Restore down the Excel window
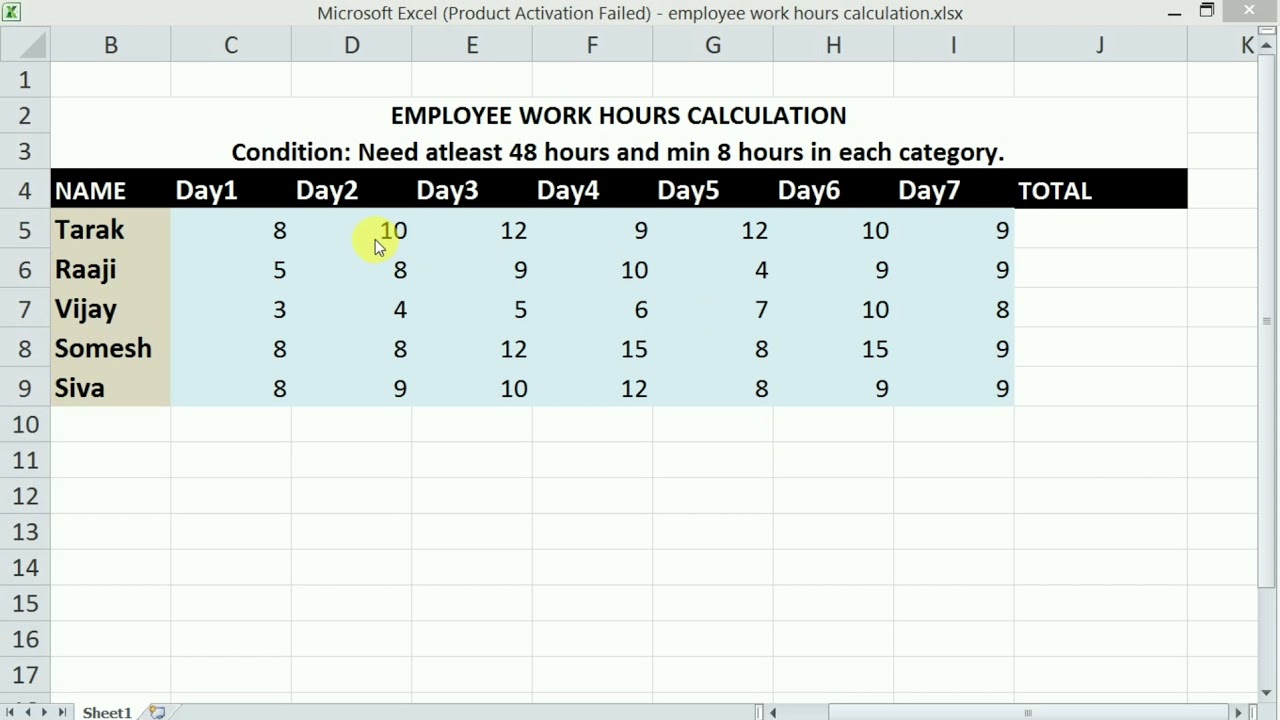Image resolution: width=1280 pixels, height=720 pixels. [1207, 12]
